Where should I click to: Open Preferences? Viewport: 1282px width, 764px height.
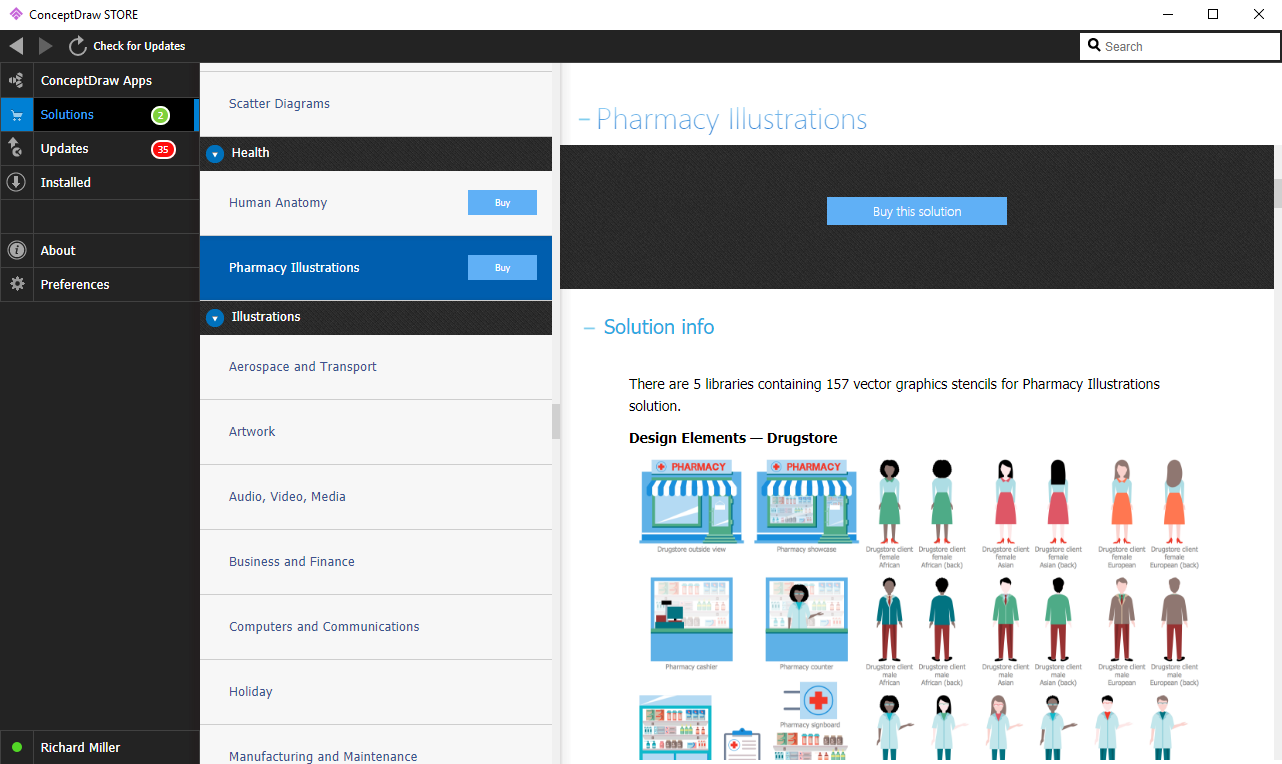100,285
